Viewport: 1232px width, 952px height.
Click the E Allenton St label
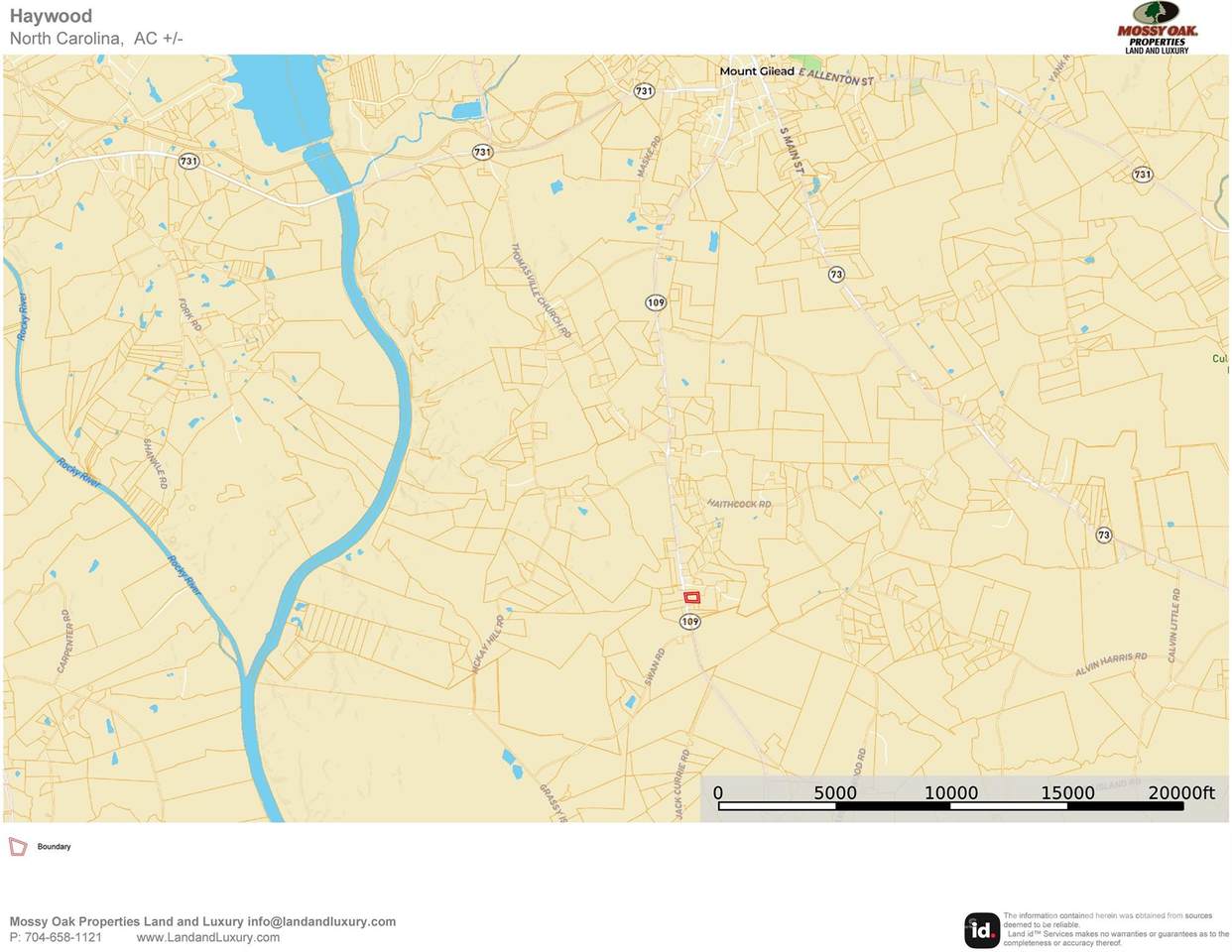point(835,77)
